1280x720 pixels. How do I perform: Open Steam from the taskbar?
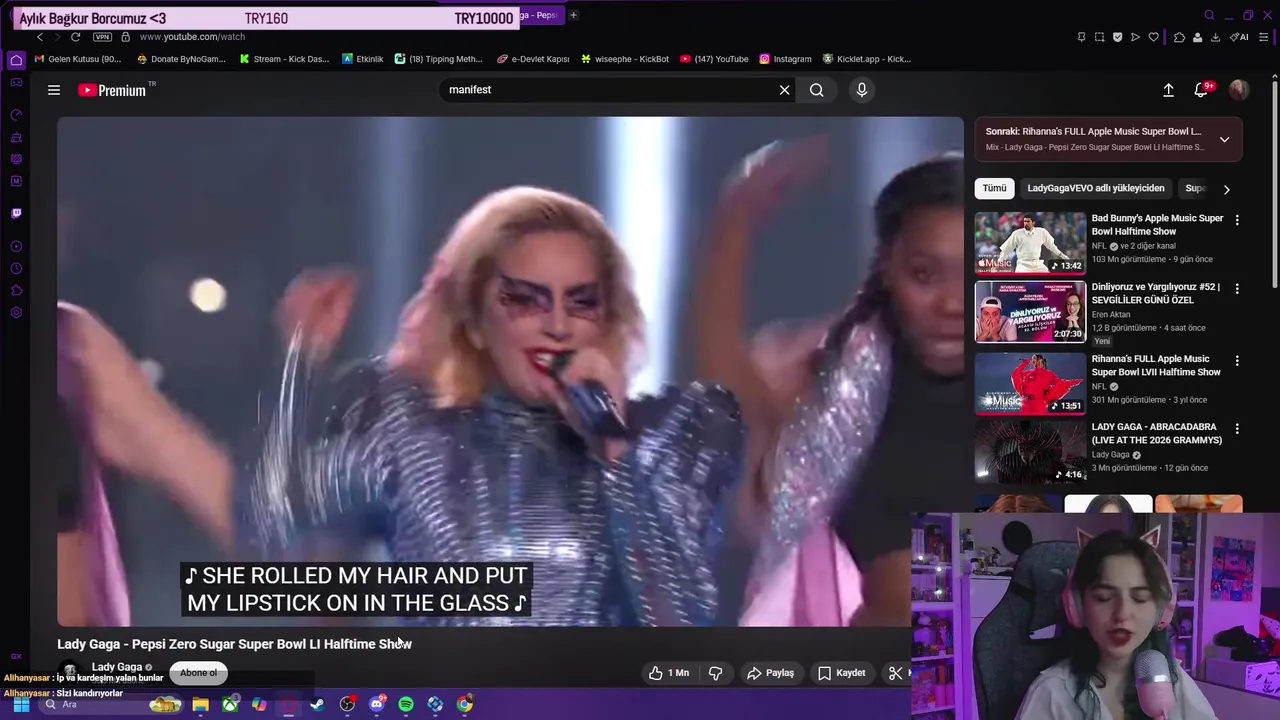317,704
